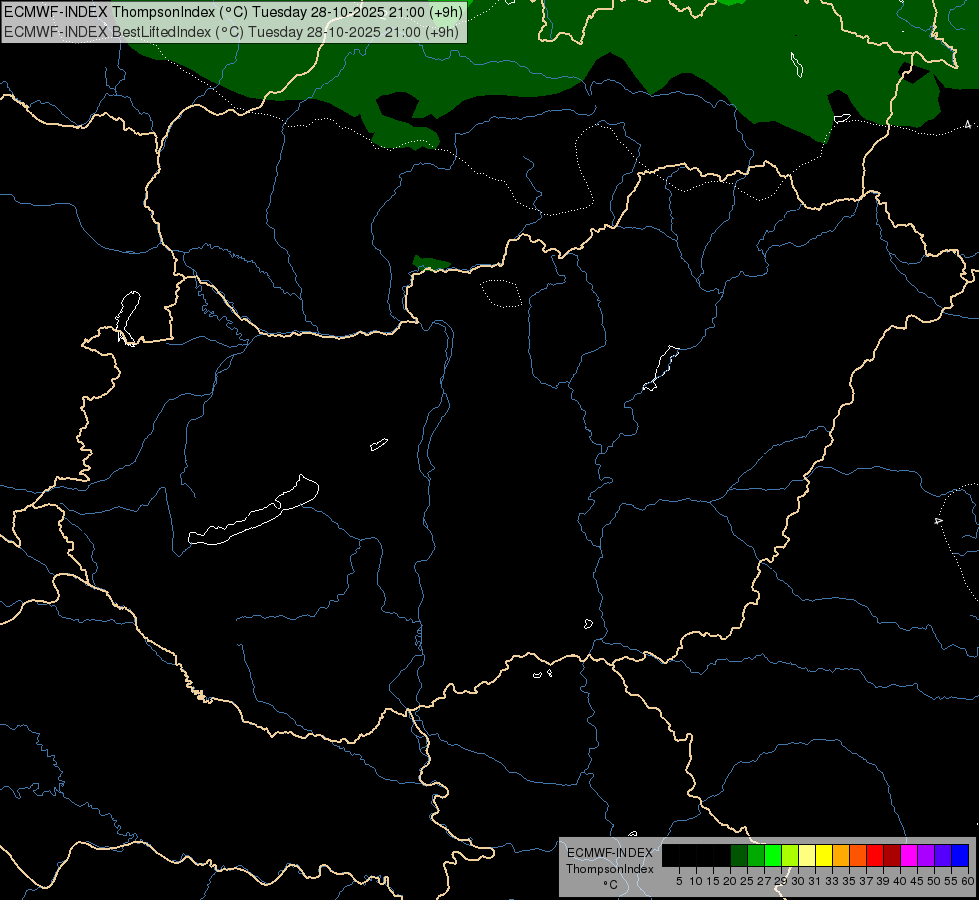Click the legend scale value 20

[730, 881]
